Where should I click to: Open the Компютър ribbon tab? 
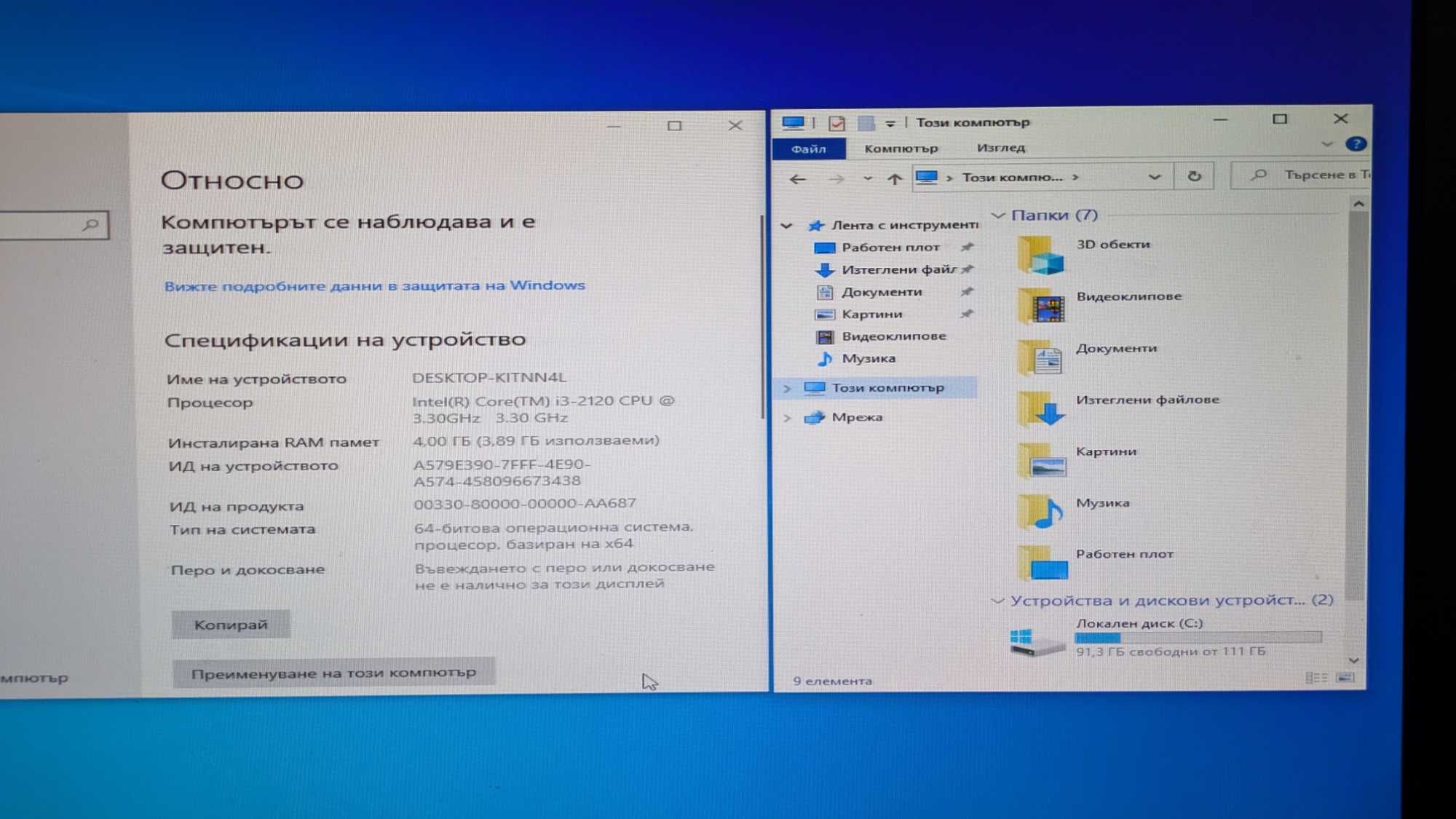(x=901, y=149)
